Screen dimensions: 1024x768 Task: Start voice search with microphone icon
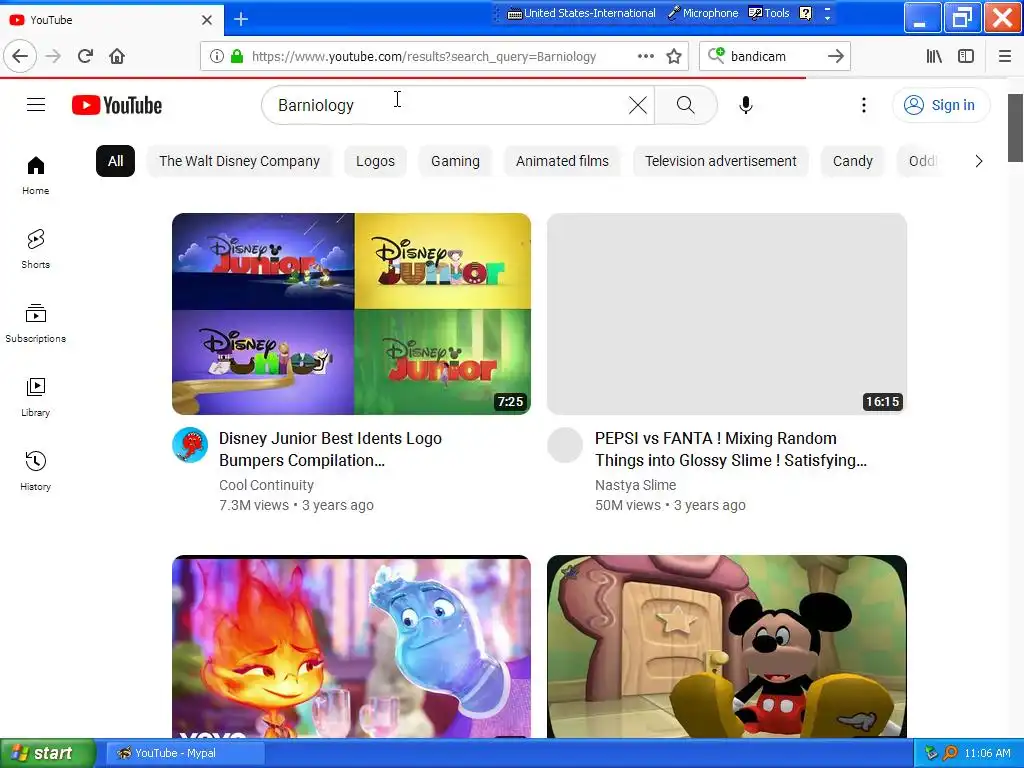745,105
